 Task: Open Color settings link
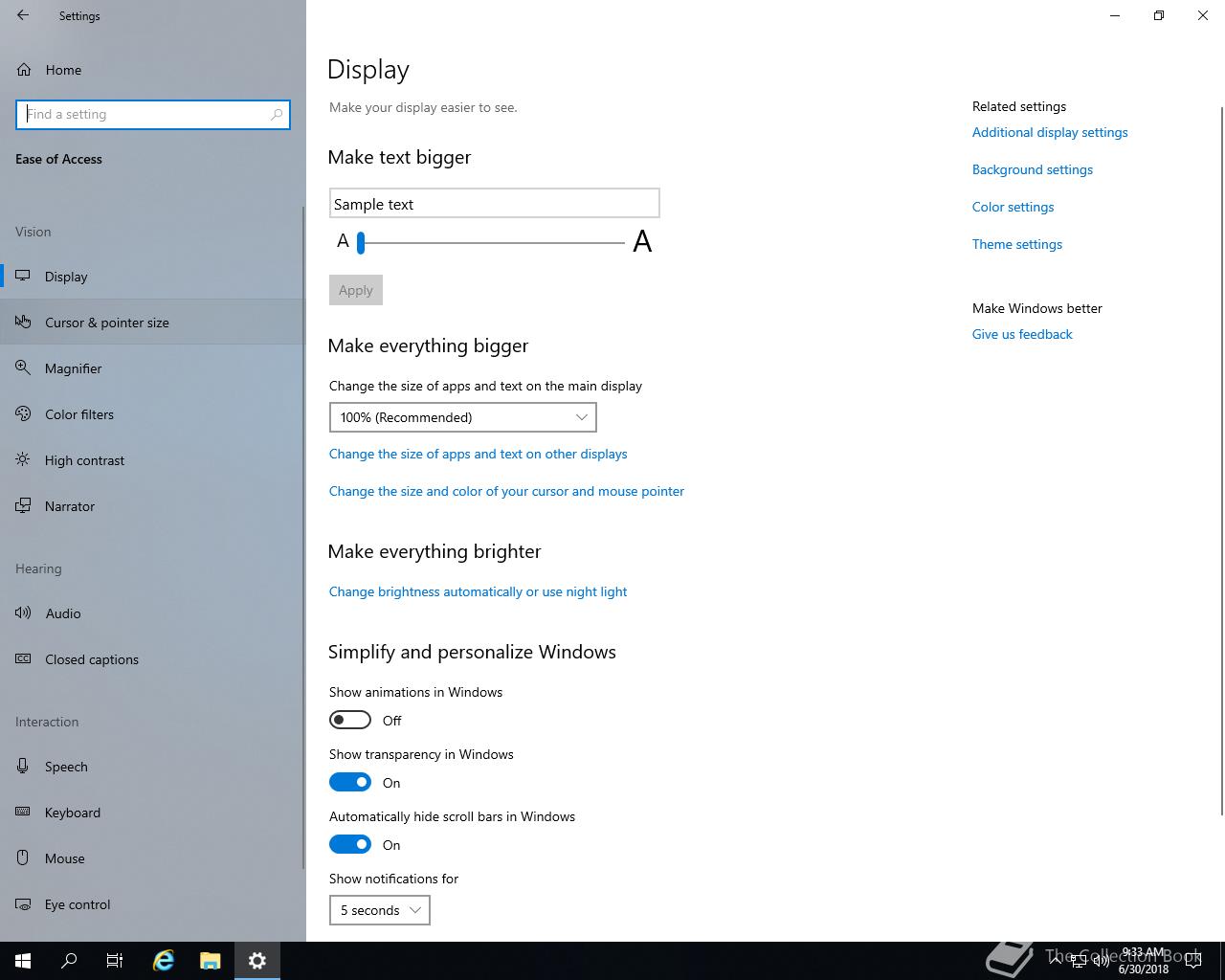point(1013,207)
